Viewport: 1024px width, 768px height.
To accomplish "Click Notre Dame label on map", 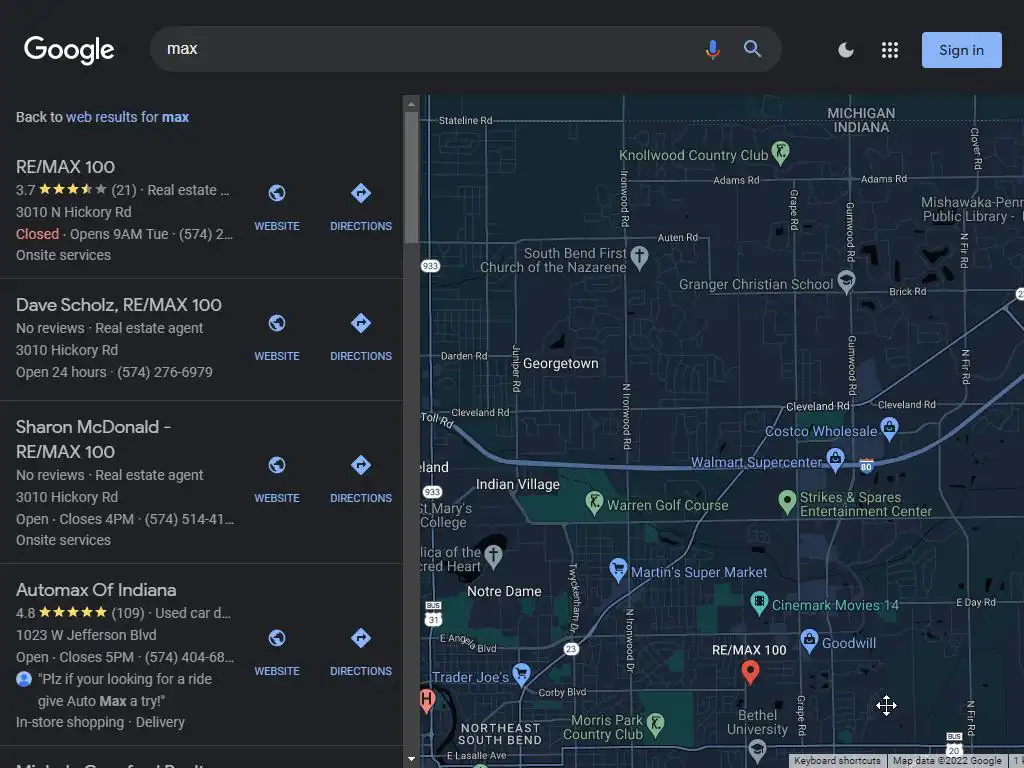I will coord(504,591).
